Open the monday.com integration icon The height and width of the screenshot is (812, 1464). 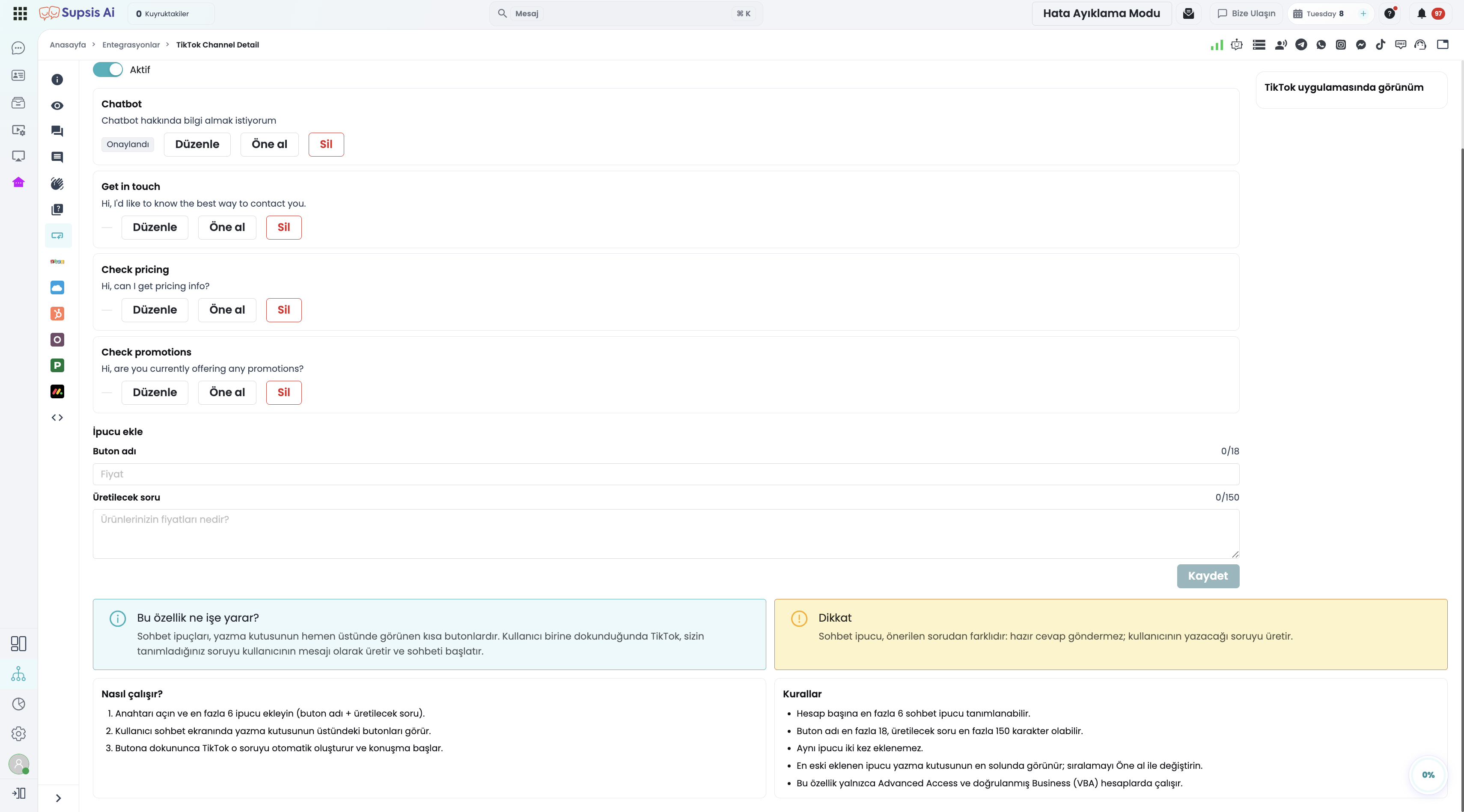point(57,392)
